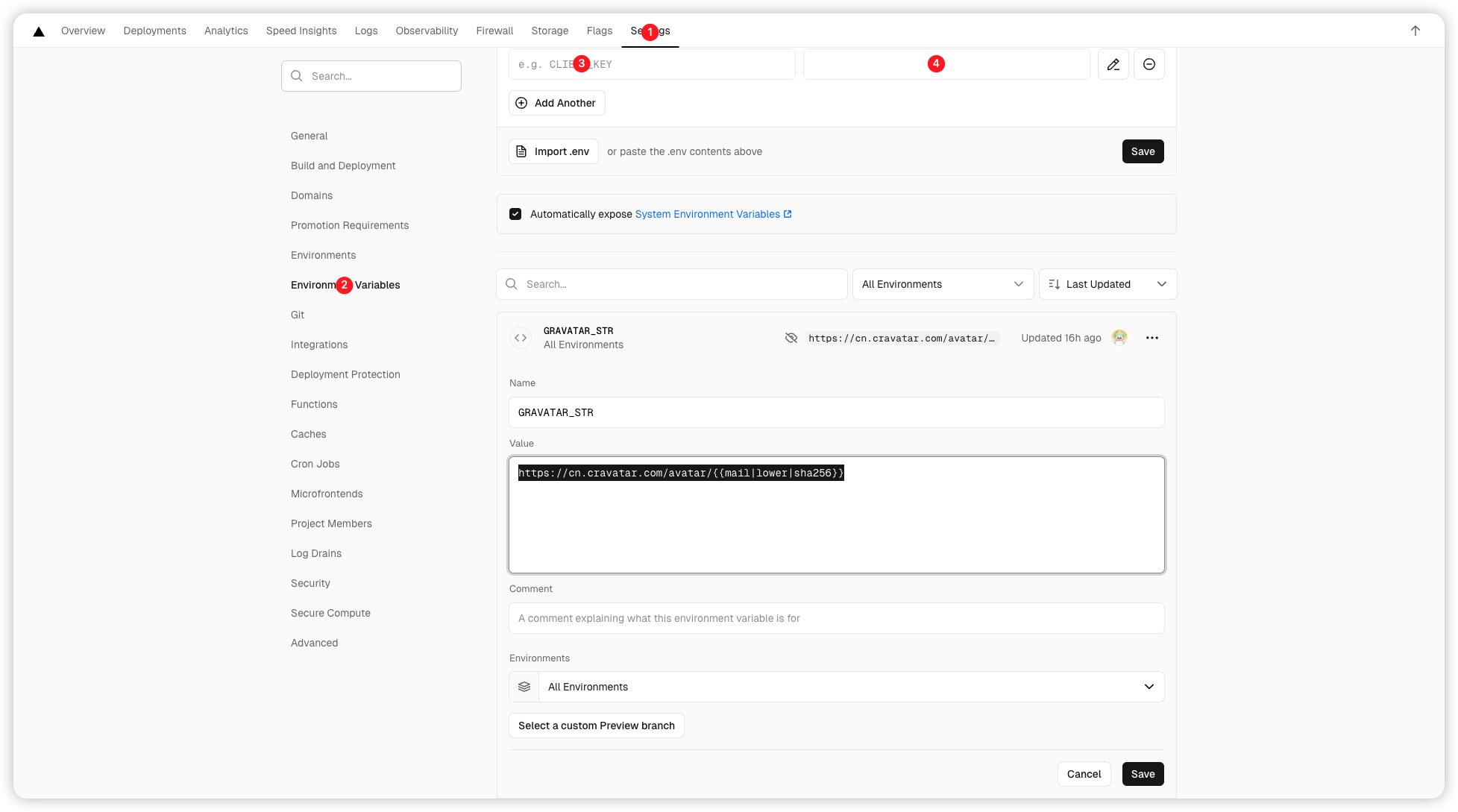1458x812 pixels.
Task: Open the Last Updated sort dropdown
Action: pyautogui.click(x=1107, y=284)
